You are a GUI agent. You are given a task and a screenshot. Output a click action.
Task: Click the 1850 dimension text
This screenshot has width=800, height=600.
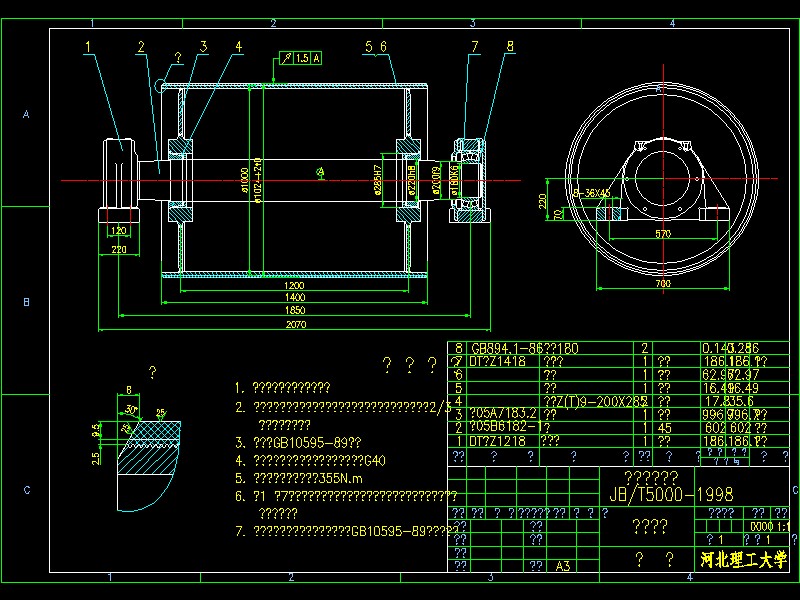pos(295,310)
